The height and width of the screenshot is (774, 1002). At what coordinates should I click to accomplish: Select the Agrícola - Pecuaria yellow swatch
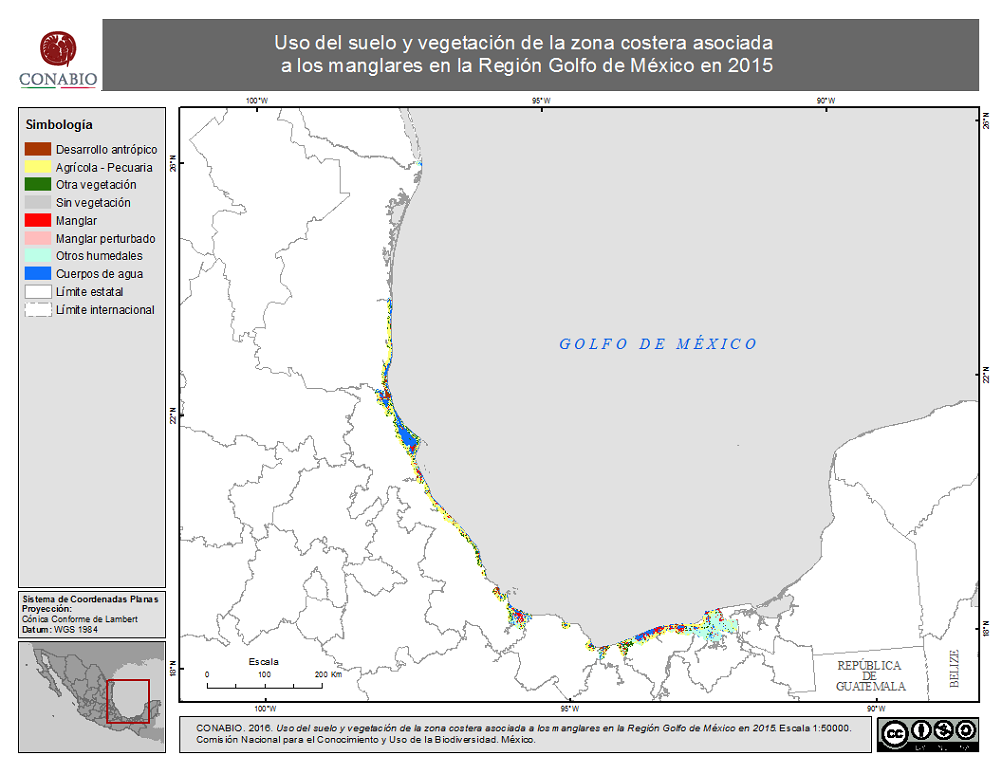tap(38, 167)
